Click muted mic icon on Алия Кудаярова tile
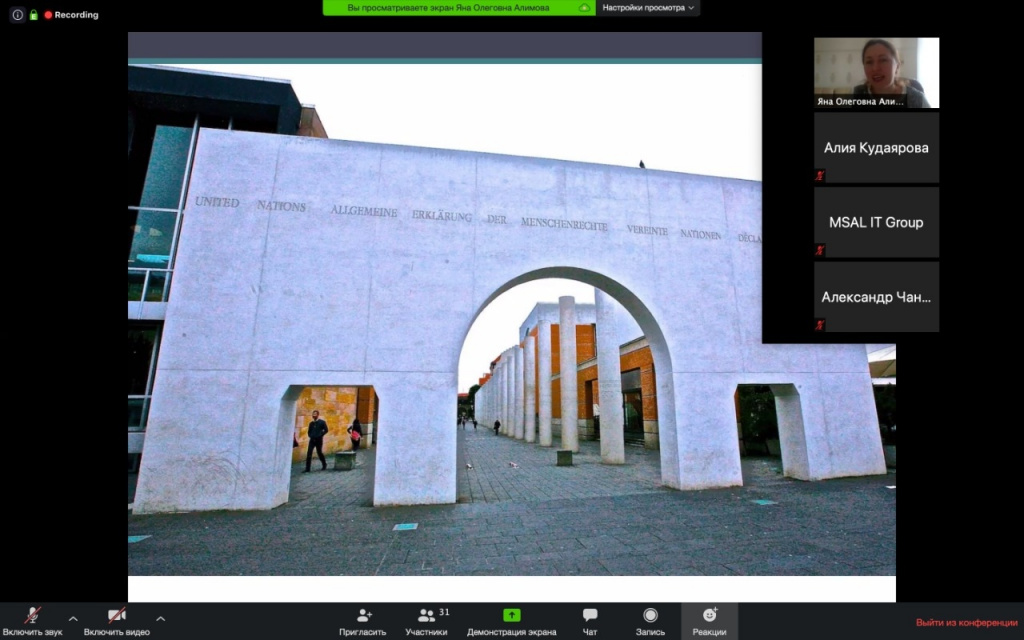This screenshot has width=1024, height=640. [820, 175]
